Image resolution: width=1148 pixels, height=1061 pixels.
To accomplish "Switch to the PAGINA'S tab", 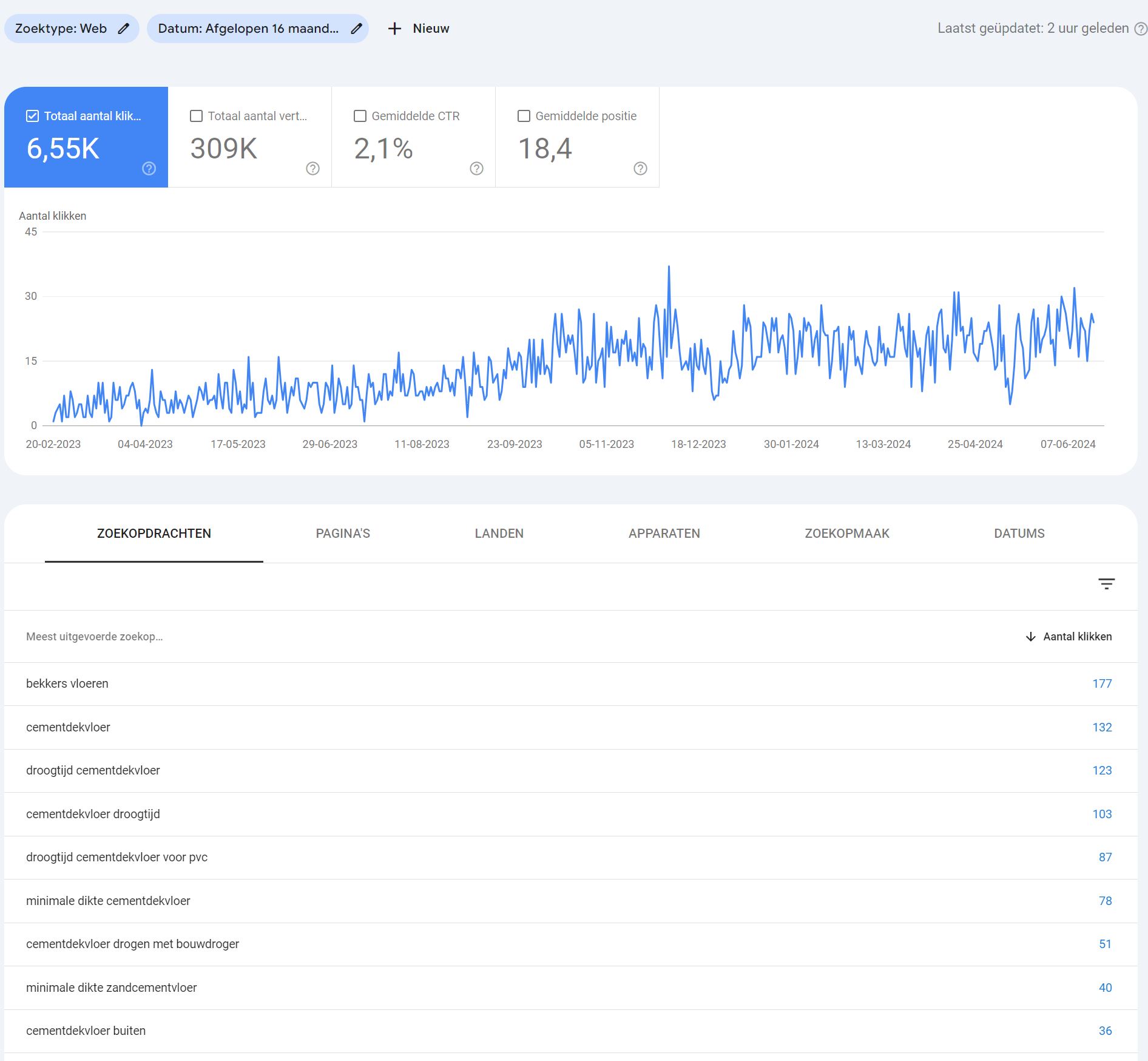I will (343, 534).
